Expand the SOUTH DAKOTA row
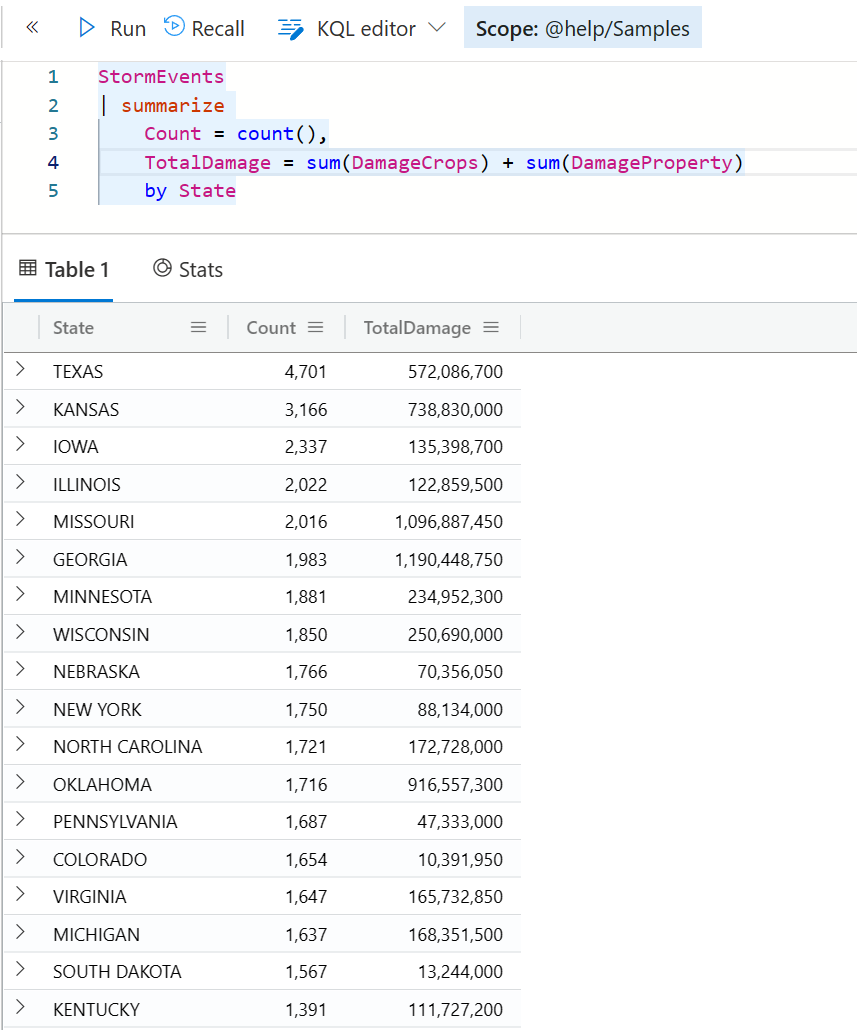Image resolution: width=857 pixels, height=1030 pixels. [x=20, y=968]
